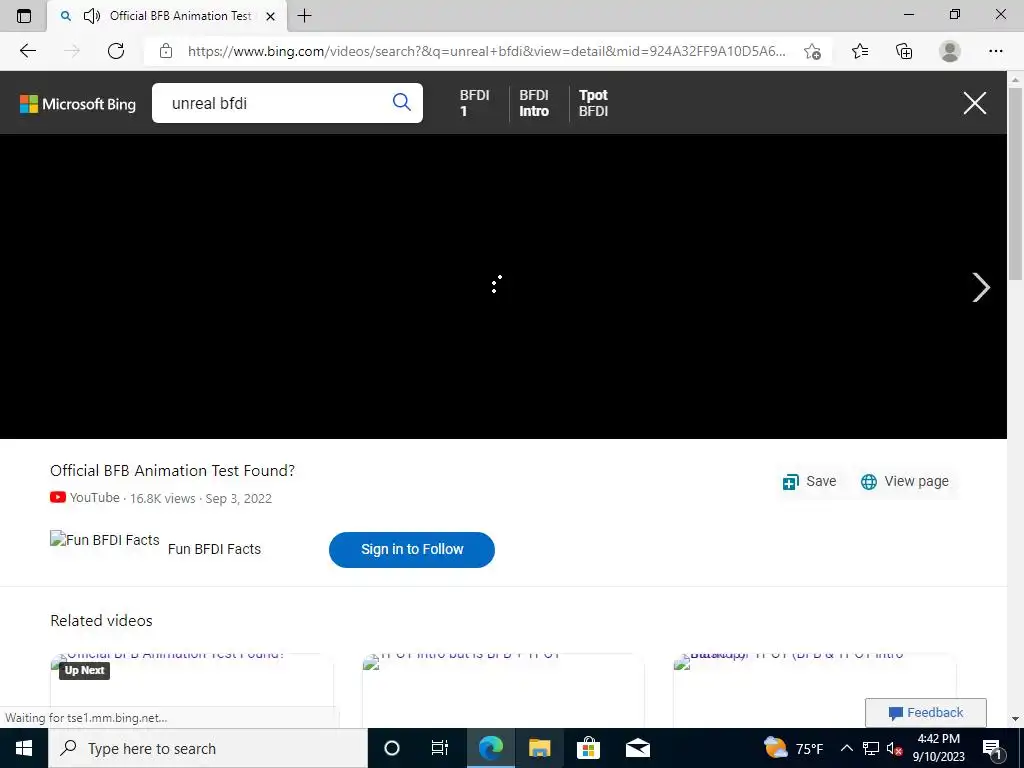Click the Microsoft Bing logo
Image resolution: width=1024 pixels, height=768 pixels.
(x=78, y=104)
